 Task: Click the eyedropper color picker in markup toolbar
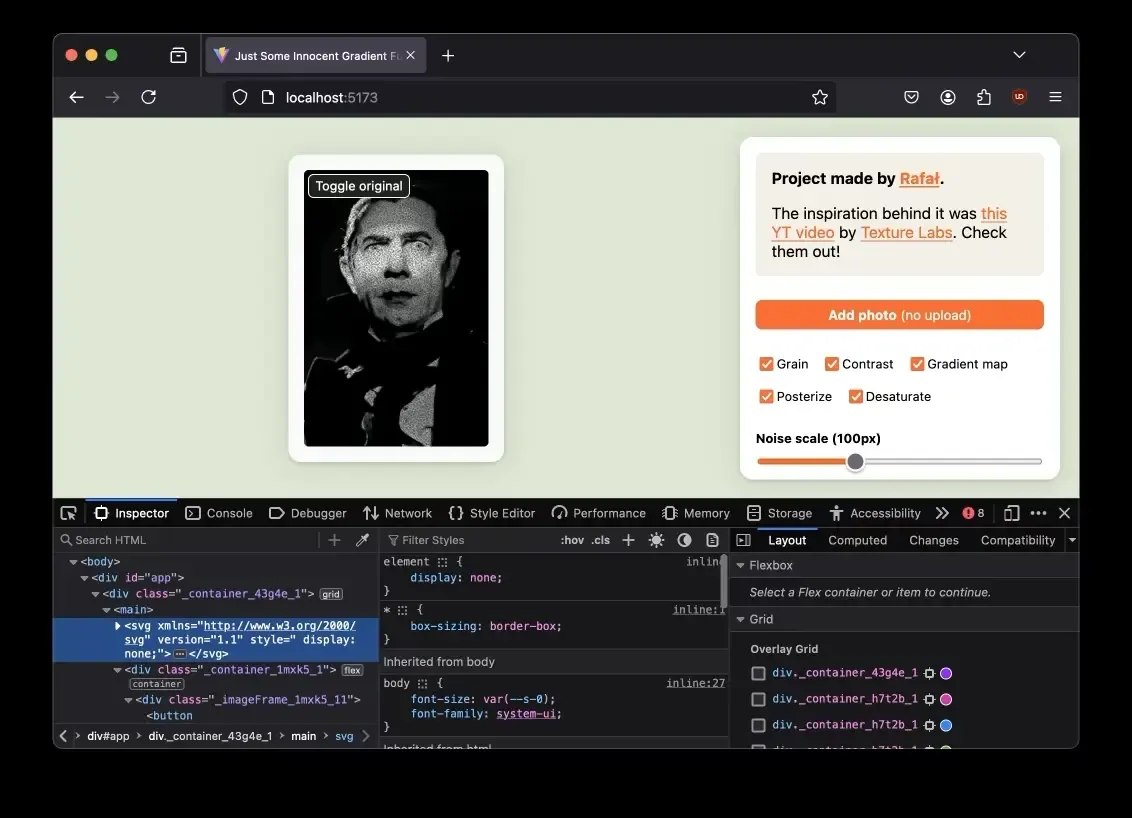[x=362, y=540]
